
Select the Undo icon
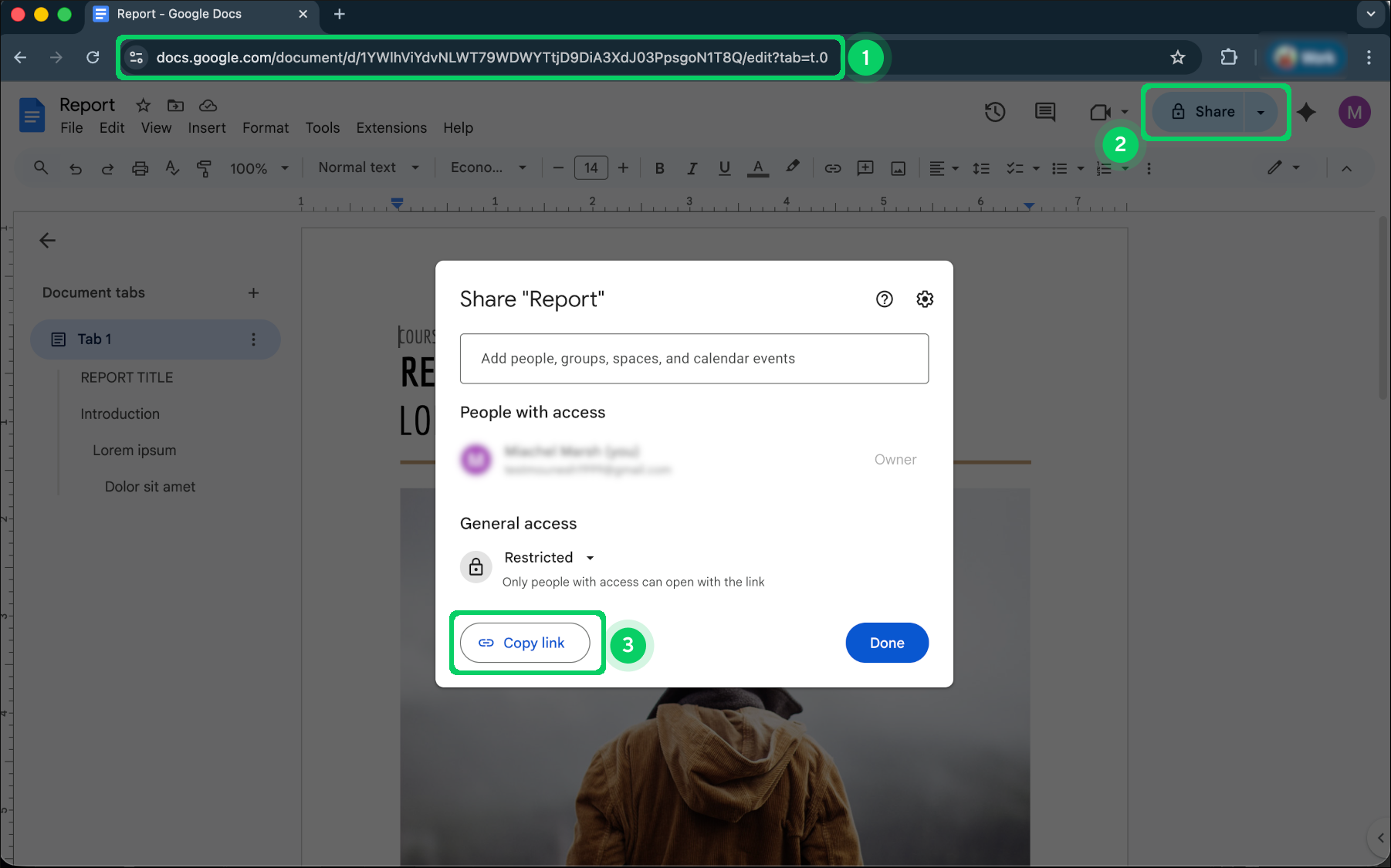76,167
